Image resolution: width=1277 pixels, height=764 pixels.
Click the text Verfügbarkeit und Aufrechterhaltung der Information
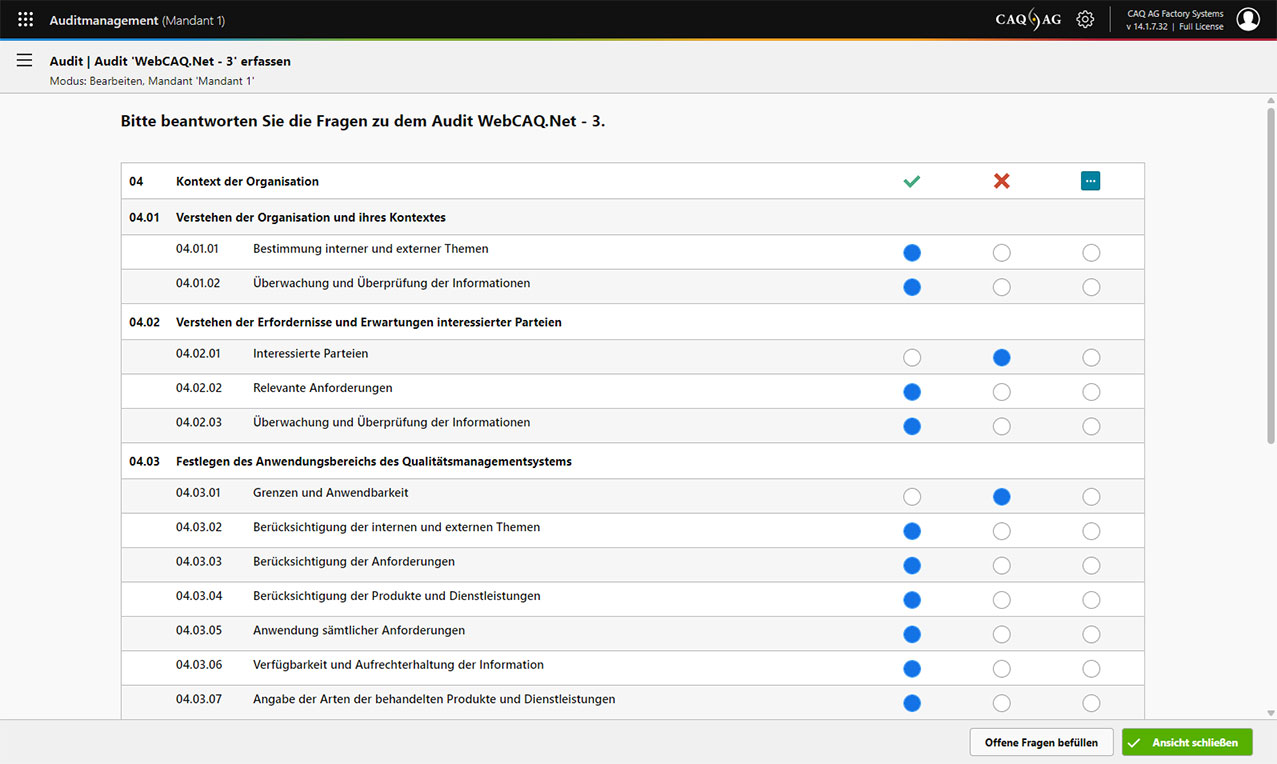pos(399,664)
